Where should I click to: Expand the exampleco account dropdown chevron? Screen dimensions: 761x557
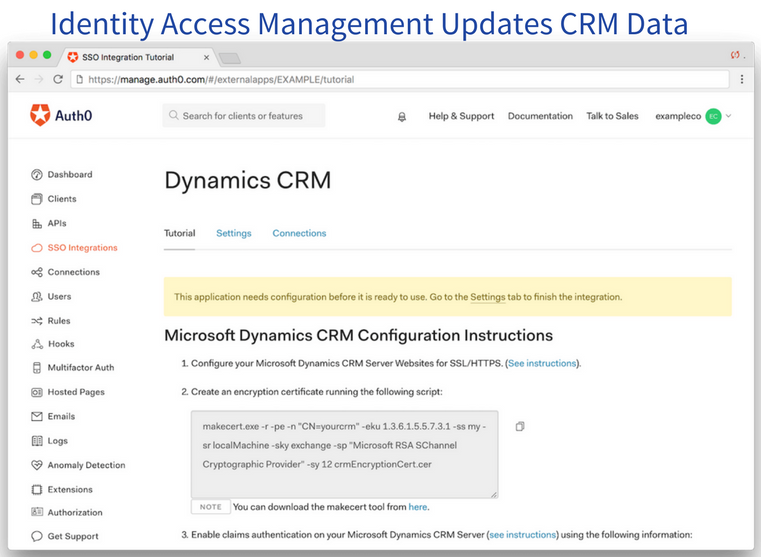pyautogui.click(x=728, y=116)
